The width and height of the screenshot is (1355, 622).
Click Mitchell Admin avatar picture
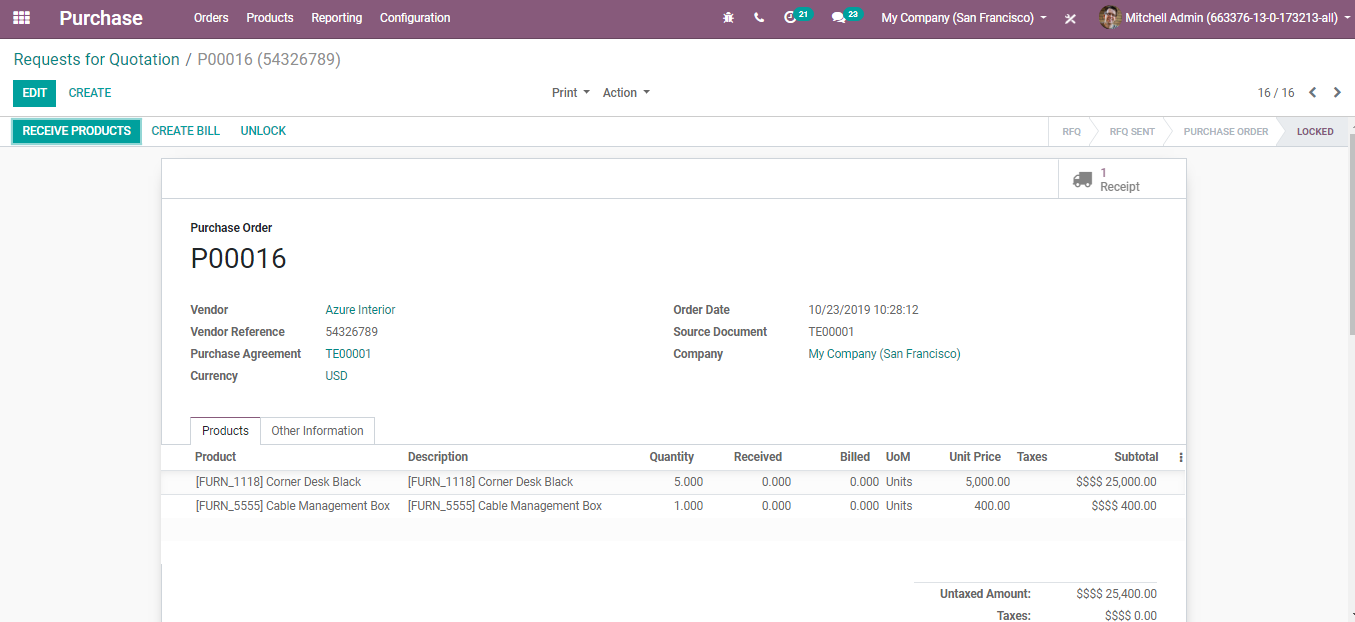[1109, 18]
